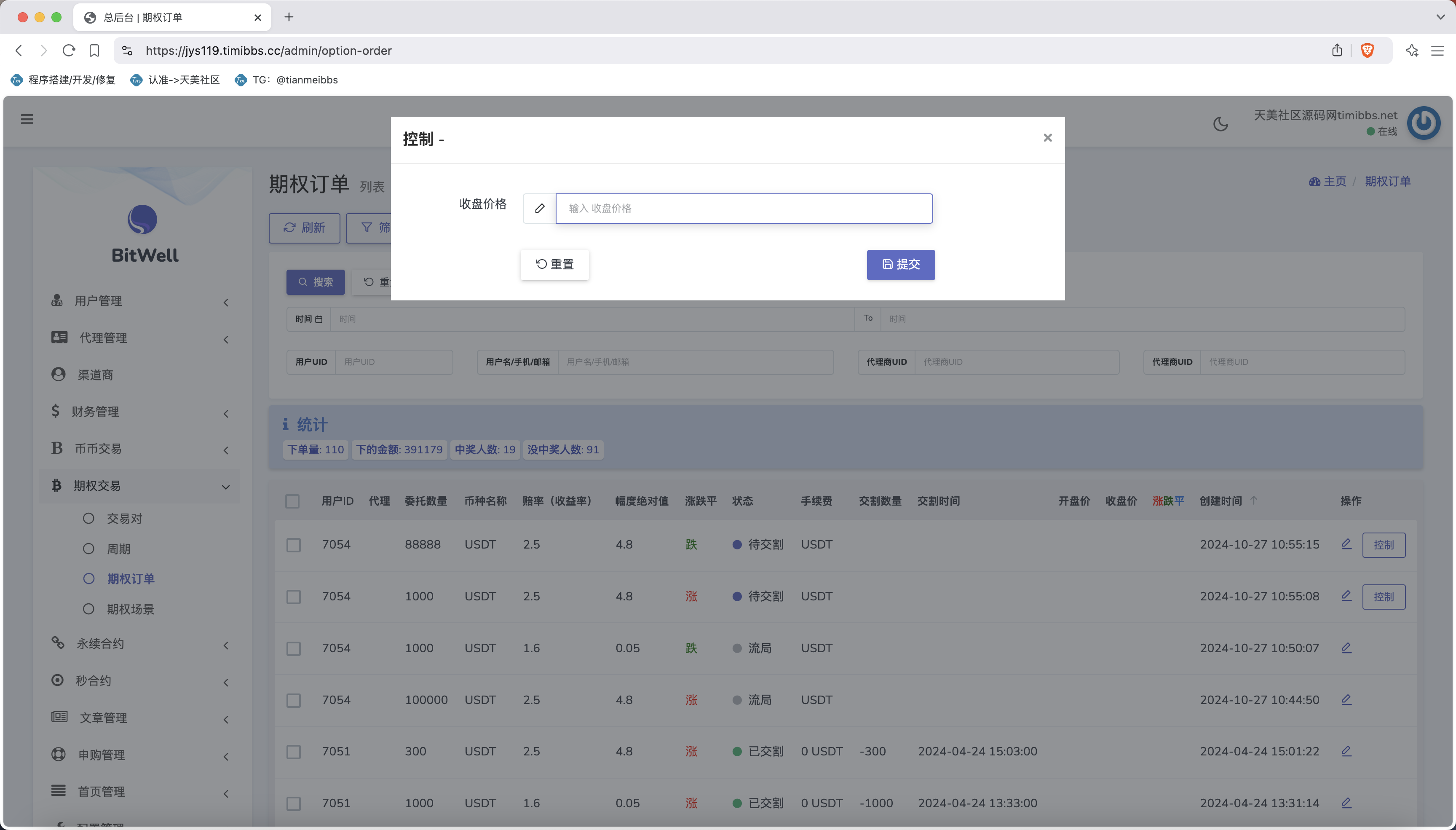Open the 周期 submenu item

point(118,549)
